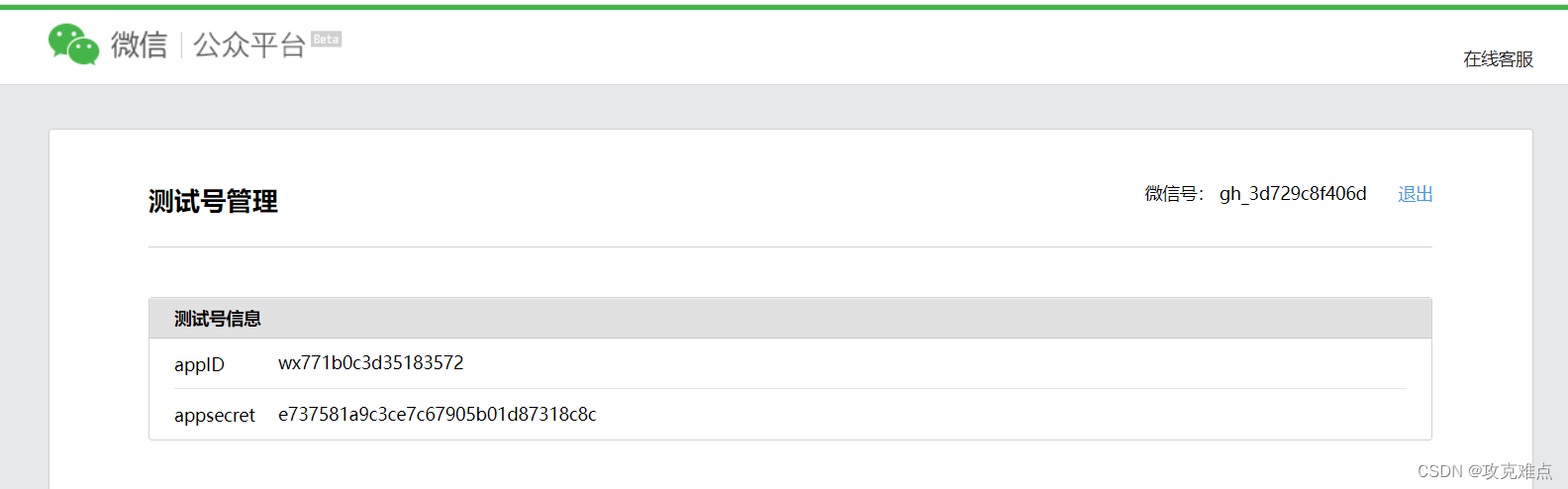Click the green WeChat logo icon
1568x489 pixels.
(x=73, y=45)
